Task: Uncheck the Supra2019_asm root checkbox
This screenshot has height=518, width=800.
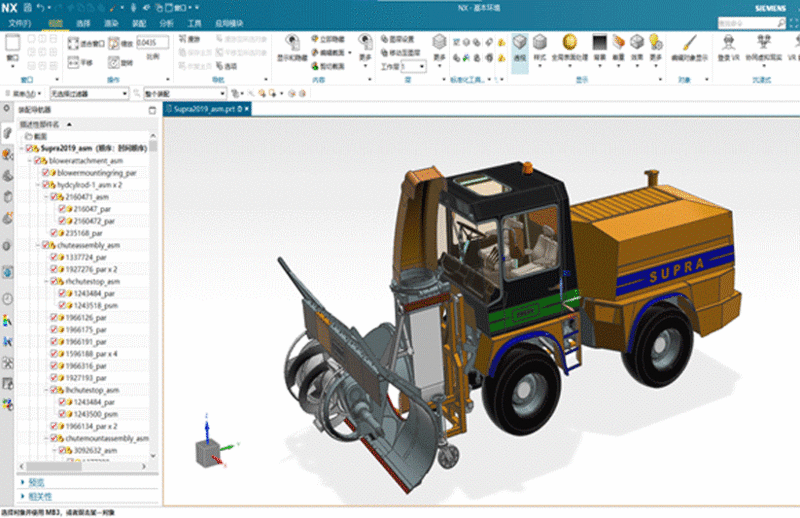Action: click(29, 149)
